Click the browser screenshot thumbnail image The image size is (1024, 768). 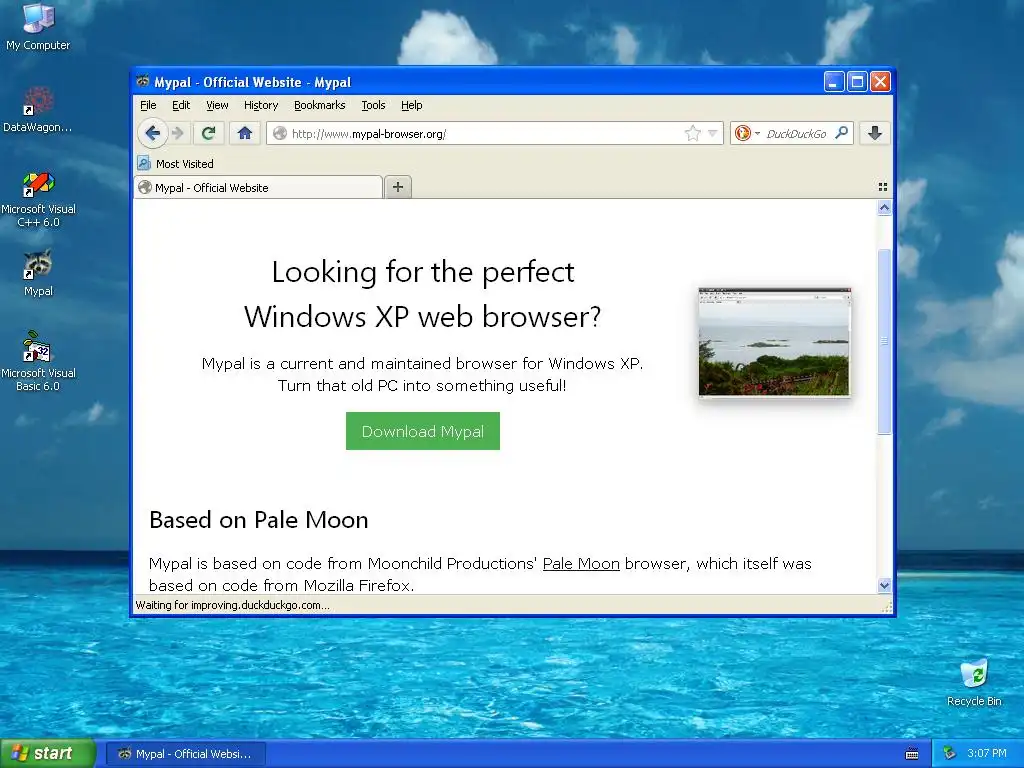tap(774, 342)
